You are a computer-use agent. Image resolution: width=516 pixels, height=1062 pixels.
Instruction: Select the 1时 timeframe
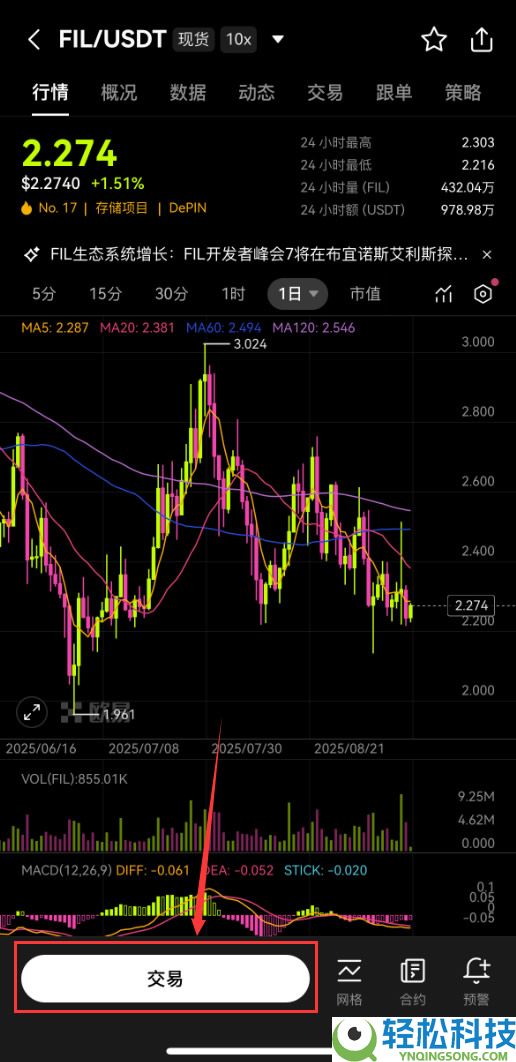click(x=233, y=294)
